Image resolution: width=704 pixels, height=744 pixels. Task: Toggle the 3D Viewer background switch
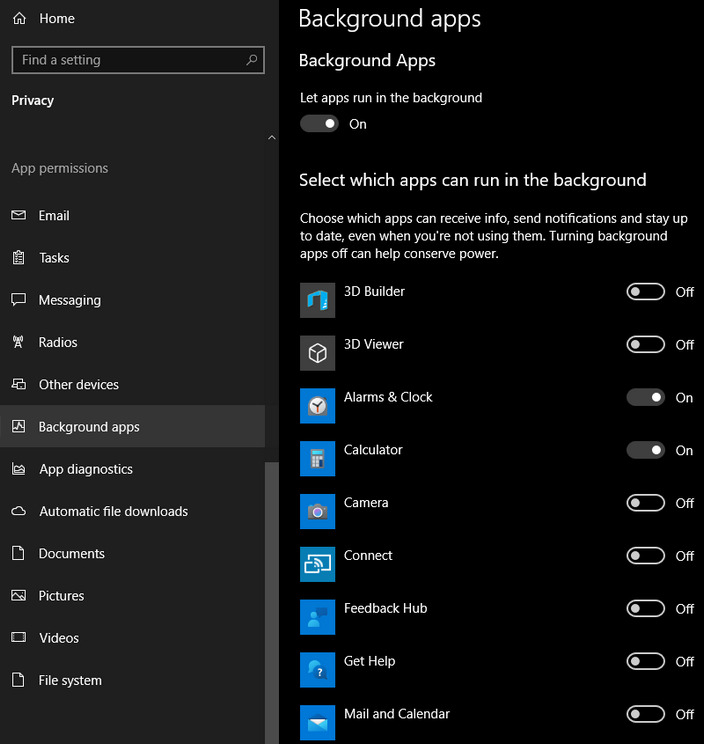tap(645, 344)
